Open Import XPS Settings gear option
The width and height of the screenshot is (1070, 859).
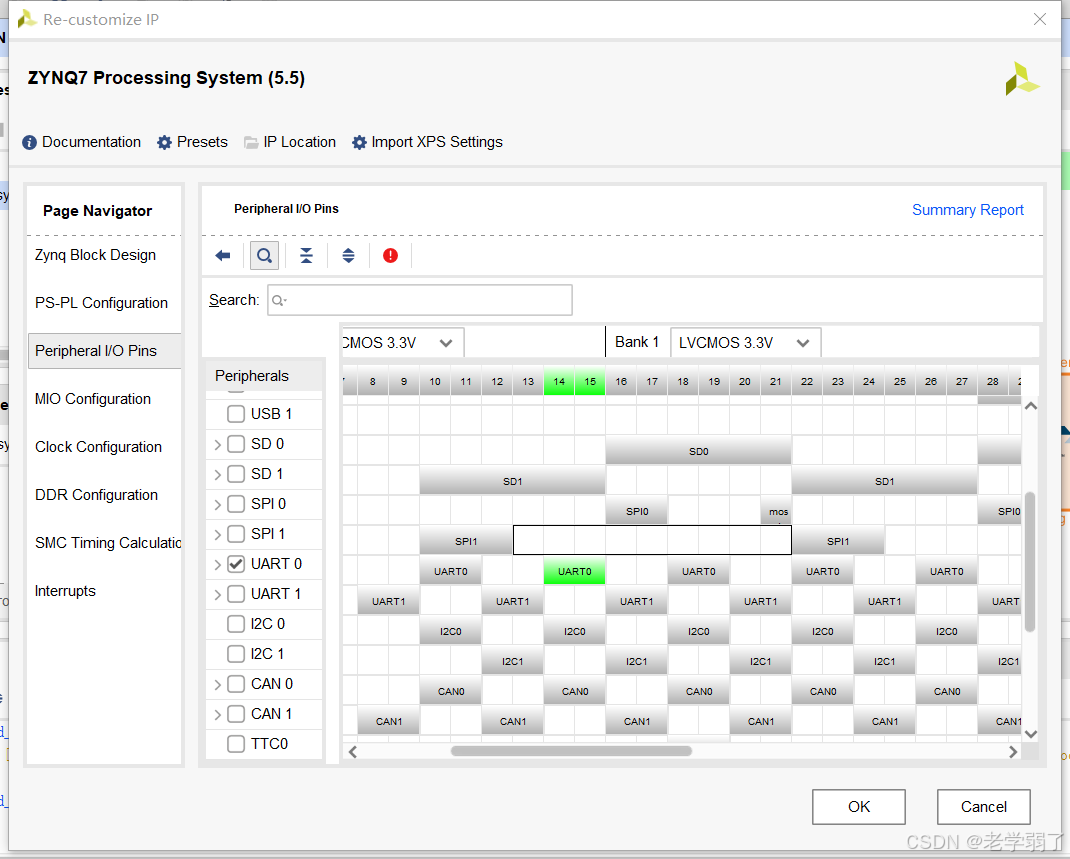[x=427, y=142]
